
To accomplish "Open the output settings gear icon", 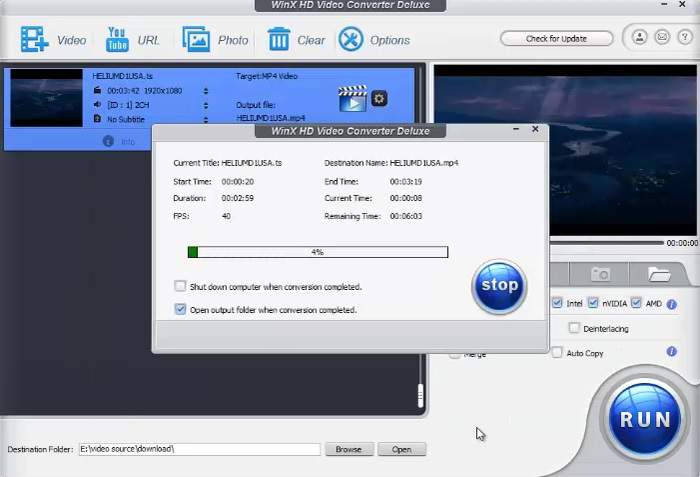I will click(379, 98).
